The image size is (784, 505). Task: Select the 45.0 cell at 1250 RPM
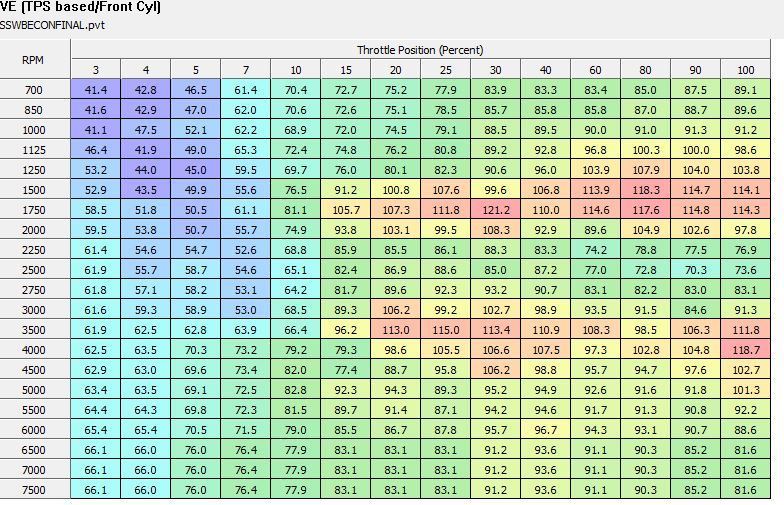click(196, 170)
